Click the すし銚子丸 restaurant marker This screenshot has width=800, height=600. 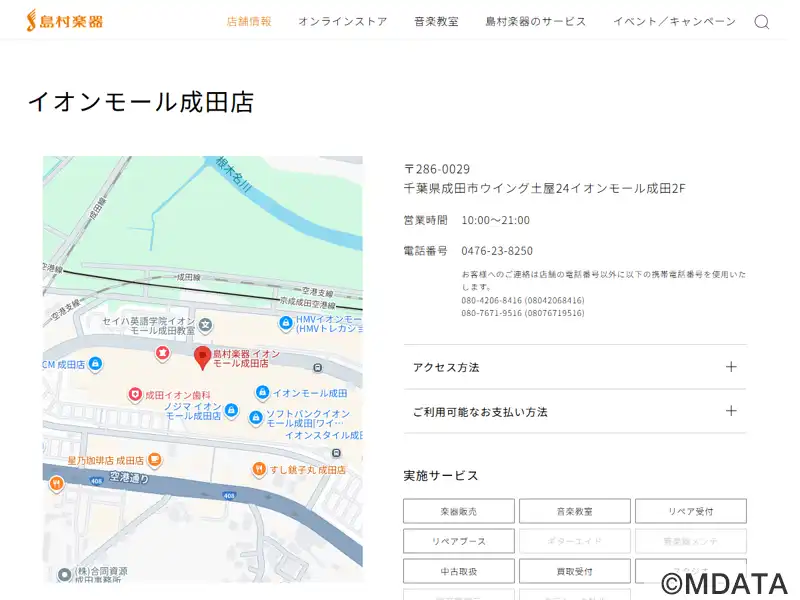(x=259, y=469)
